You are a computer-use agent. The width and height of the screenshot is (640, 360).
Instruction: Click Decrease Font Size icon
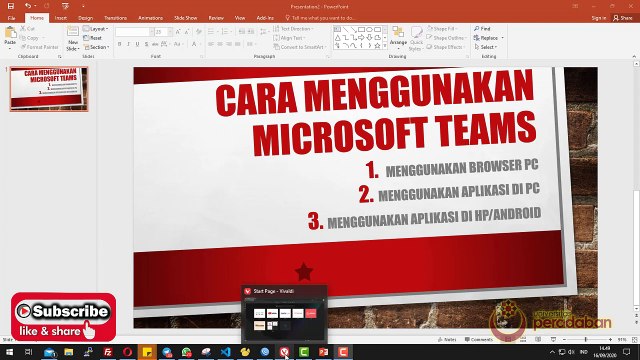[187, 31]
